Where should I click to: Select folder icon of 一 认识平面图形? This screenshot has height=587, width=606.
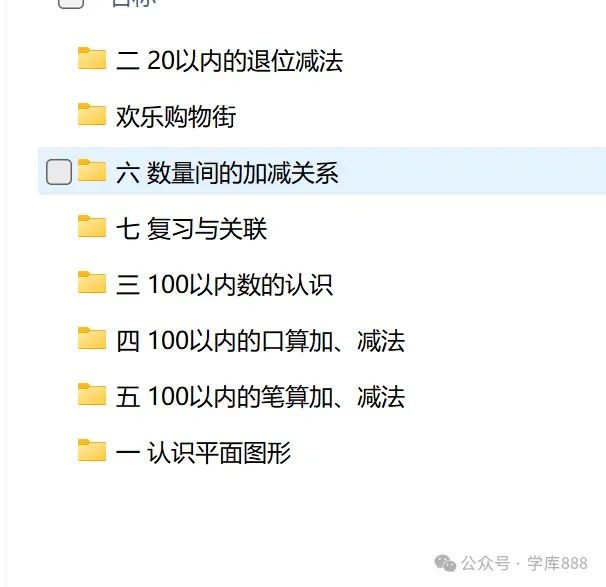pyautogui.click(x=92, y=451)
